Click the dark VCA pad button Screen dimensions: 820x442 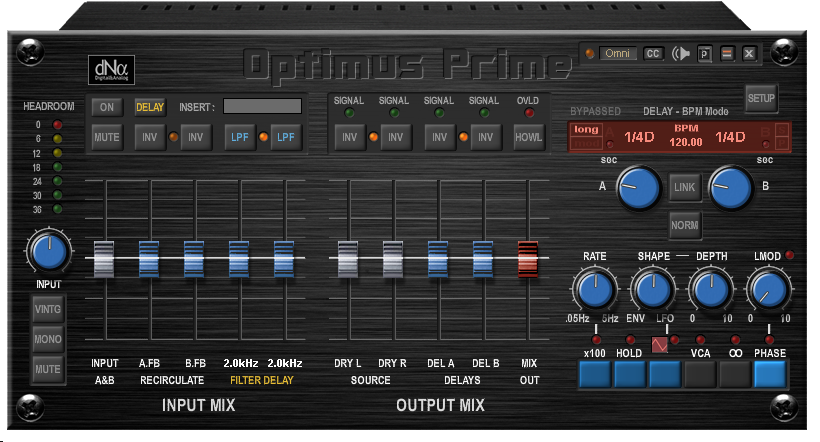coord(700,375)
